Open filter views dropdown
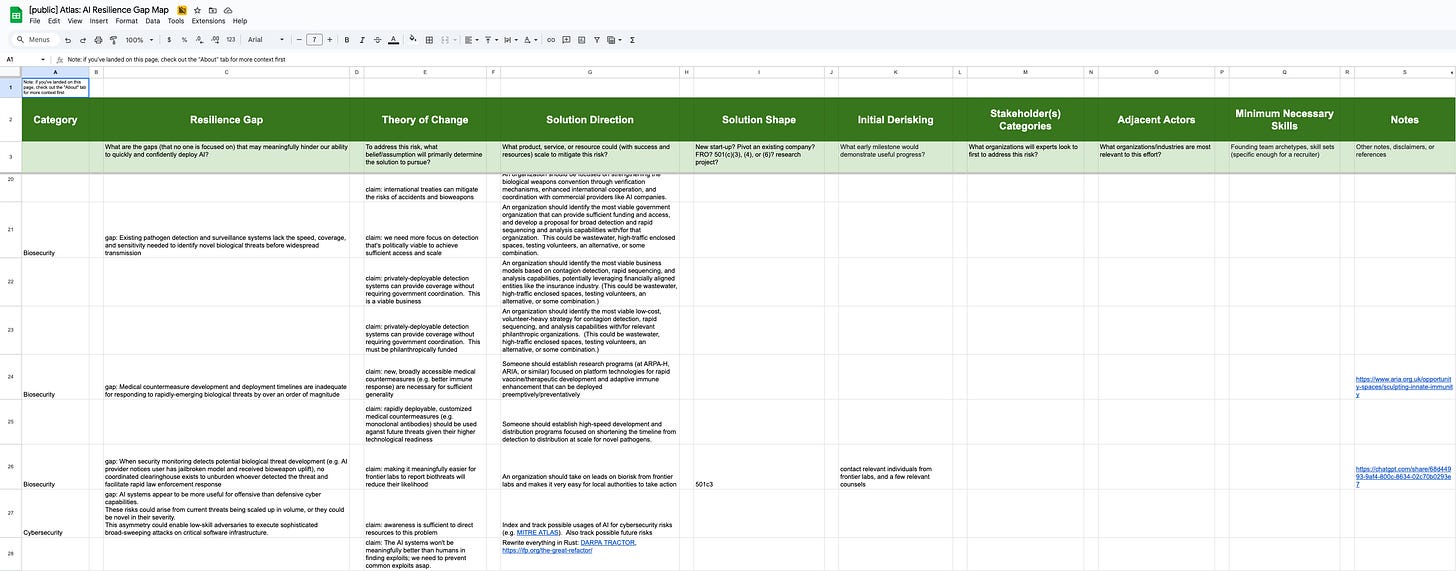The height and width of the screenshot is (571, 1456). tap(614, 40)
